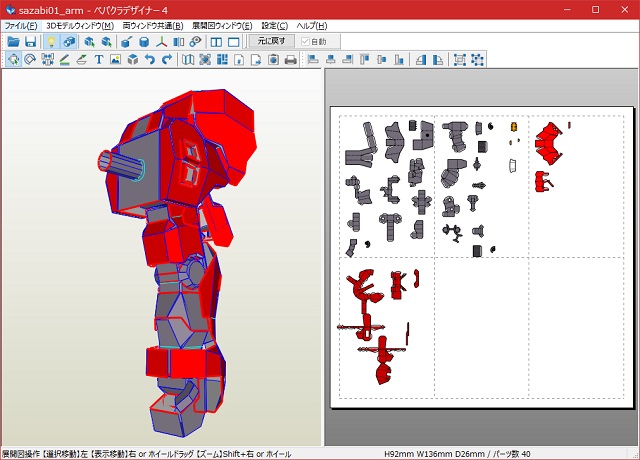Click the gray cylinder peg on 3D model

pos(120,165)
